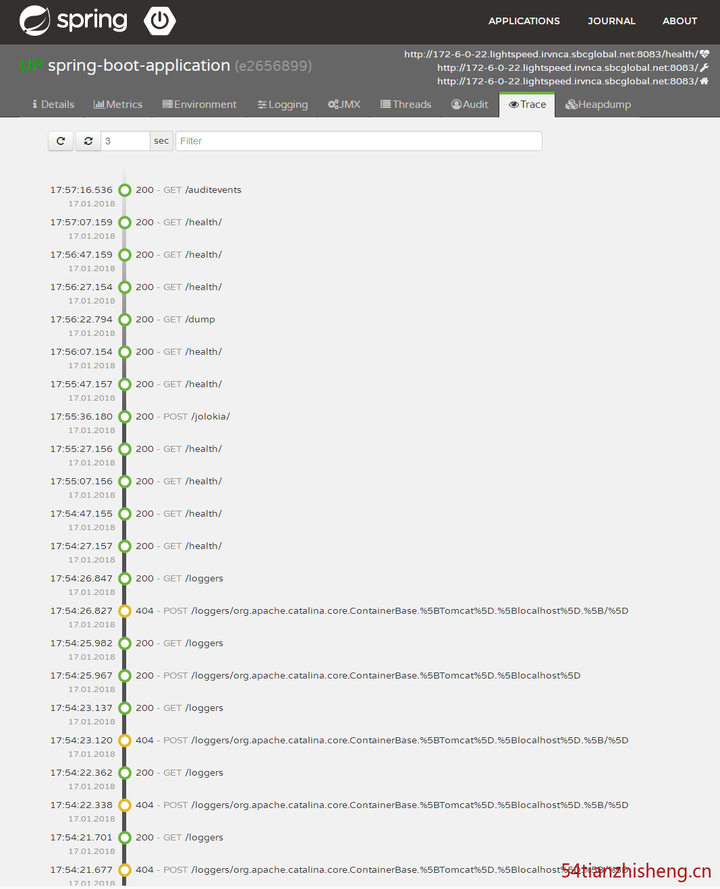Image resolution: width=720 pixels, height=889 pixels.
Task: Open the Heapdump tab
Action: click(598, 104)
